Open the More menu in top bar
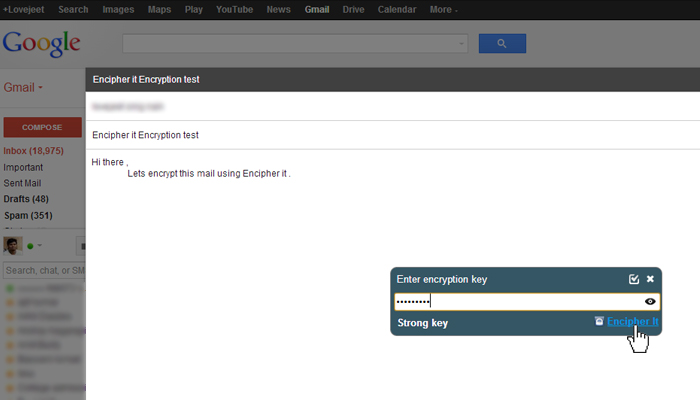 [x=443, y=9]
